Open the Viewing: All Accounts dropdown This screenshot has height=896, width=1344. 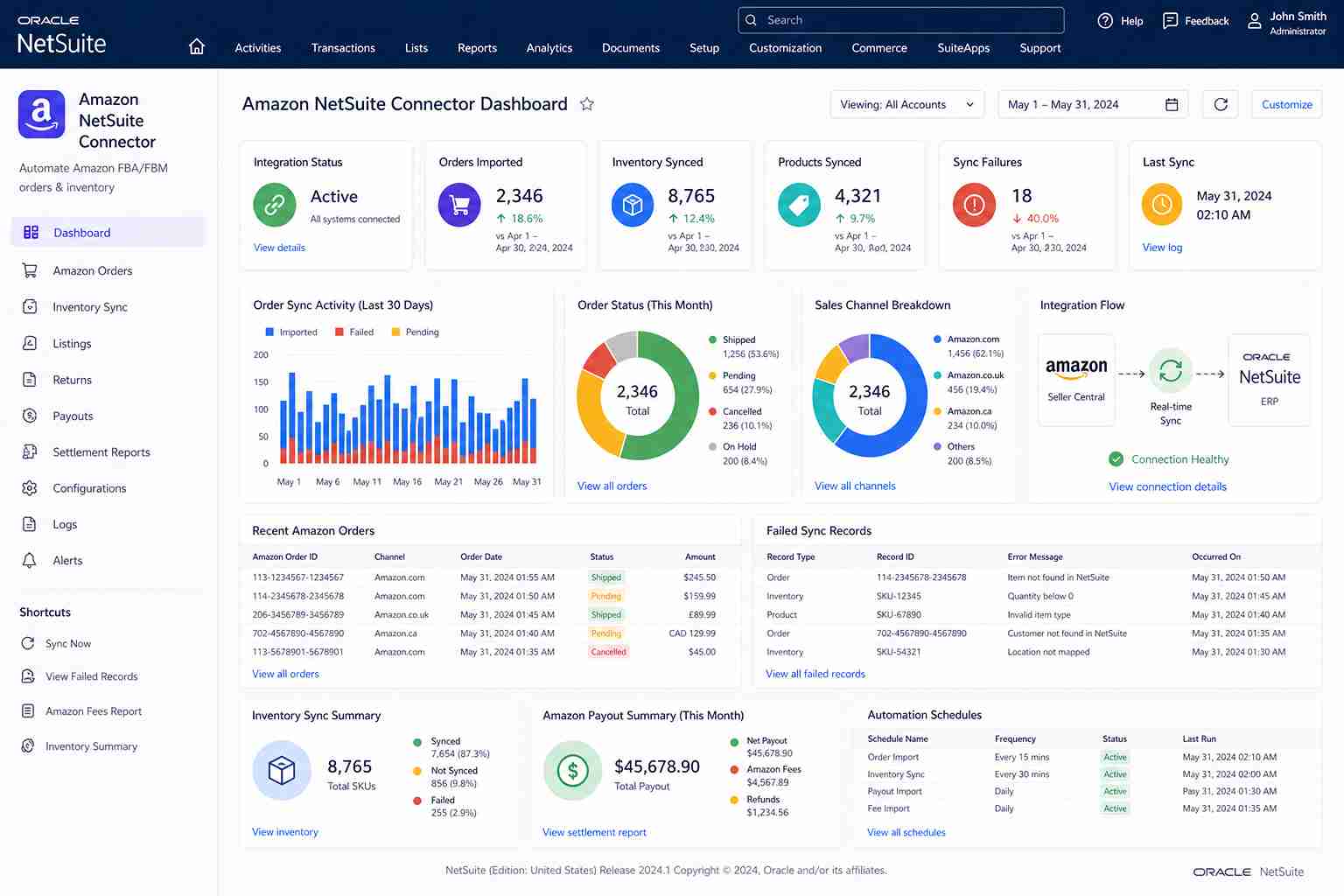pyautogui.click(x=906, y=104)
